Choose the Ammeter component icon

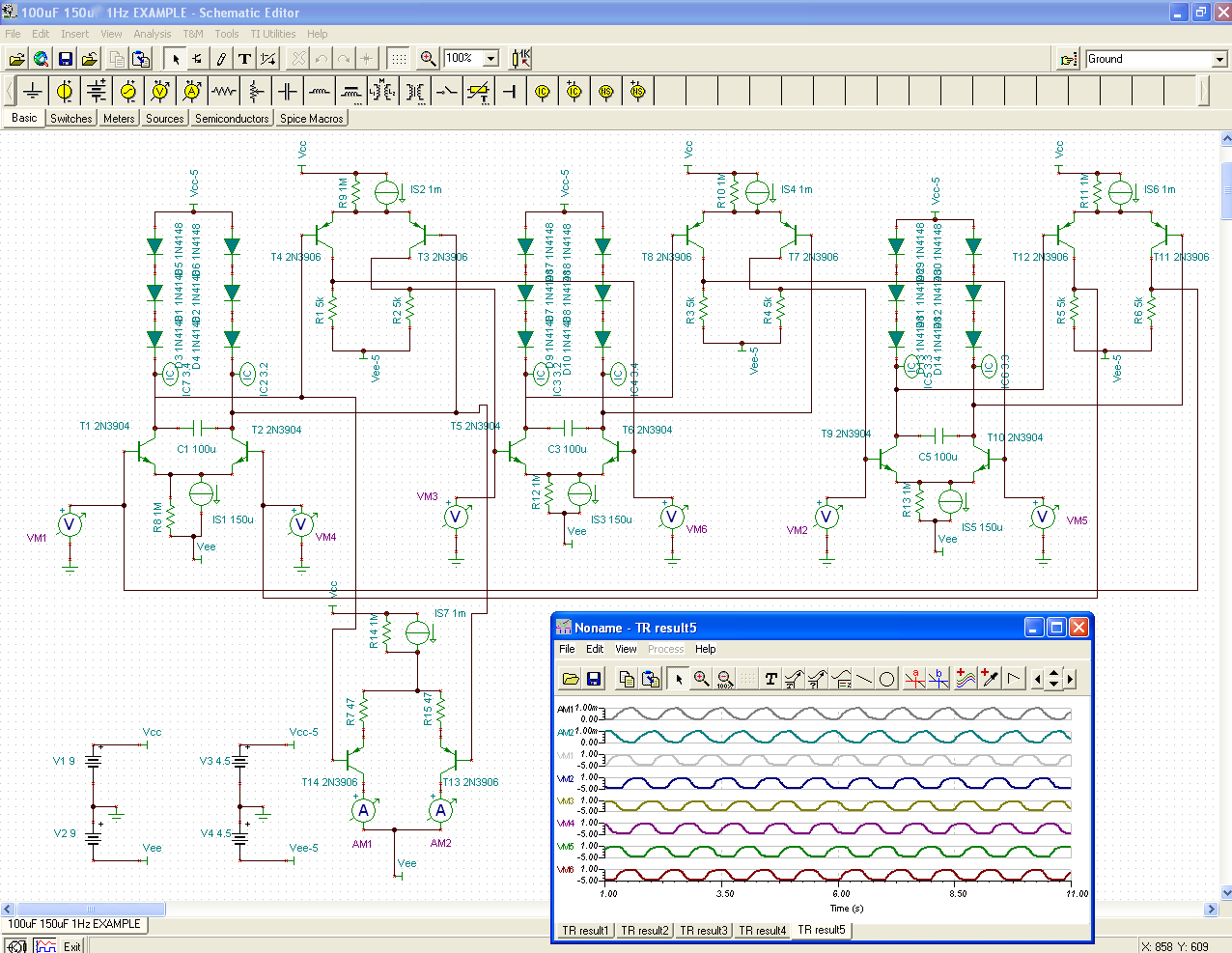coord(192,92)
